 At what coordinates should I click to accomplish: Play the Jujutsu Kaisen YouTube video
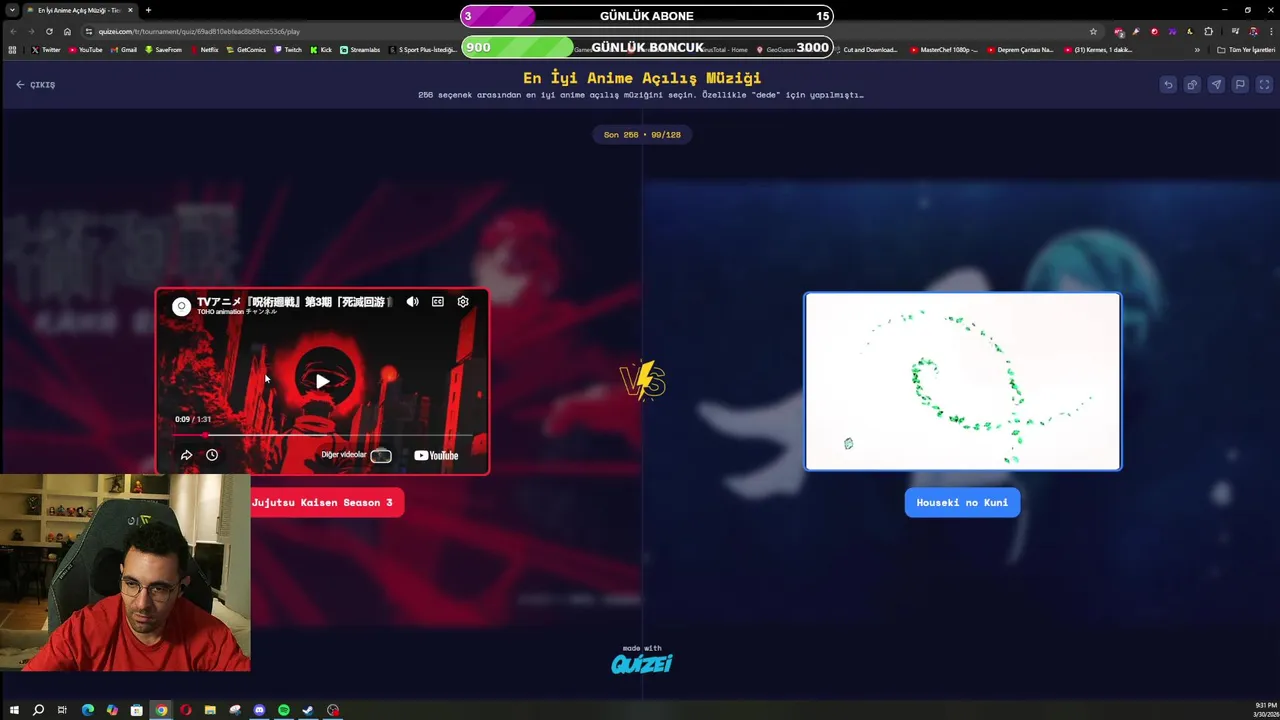322,381
